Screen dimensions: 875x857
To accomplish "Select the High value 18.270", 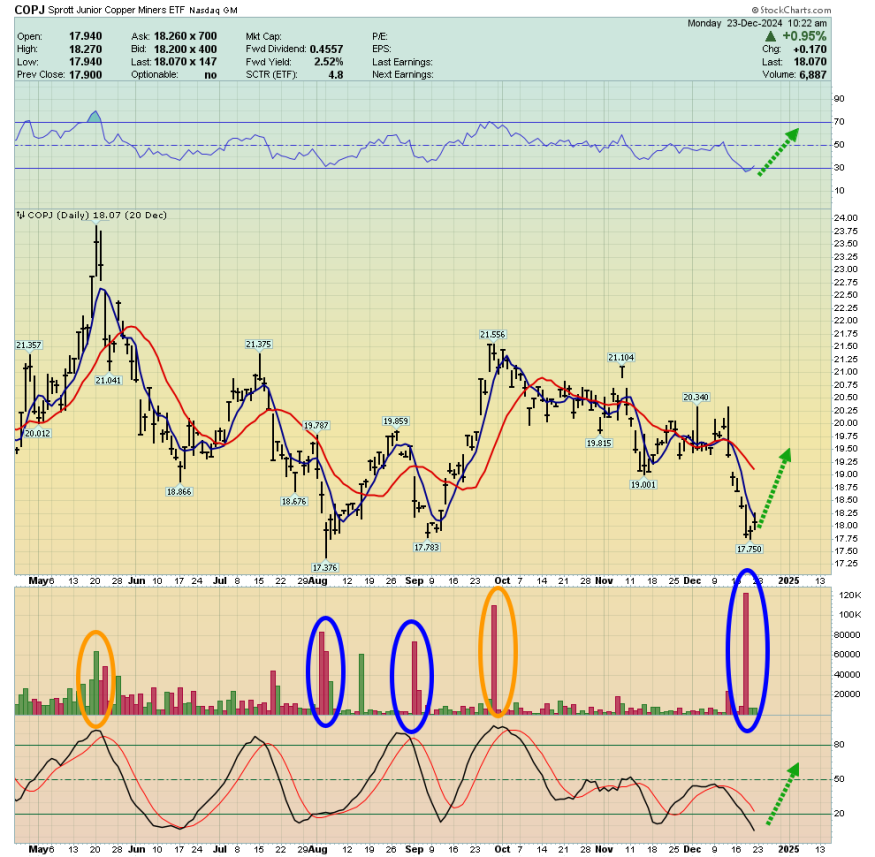I will pyautogui.click(x=85, y=50).
